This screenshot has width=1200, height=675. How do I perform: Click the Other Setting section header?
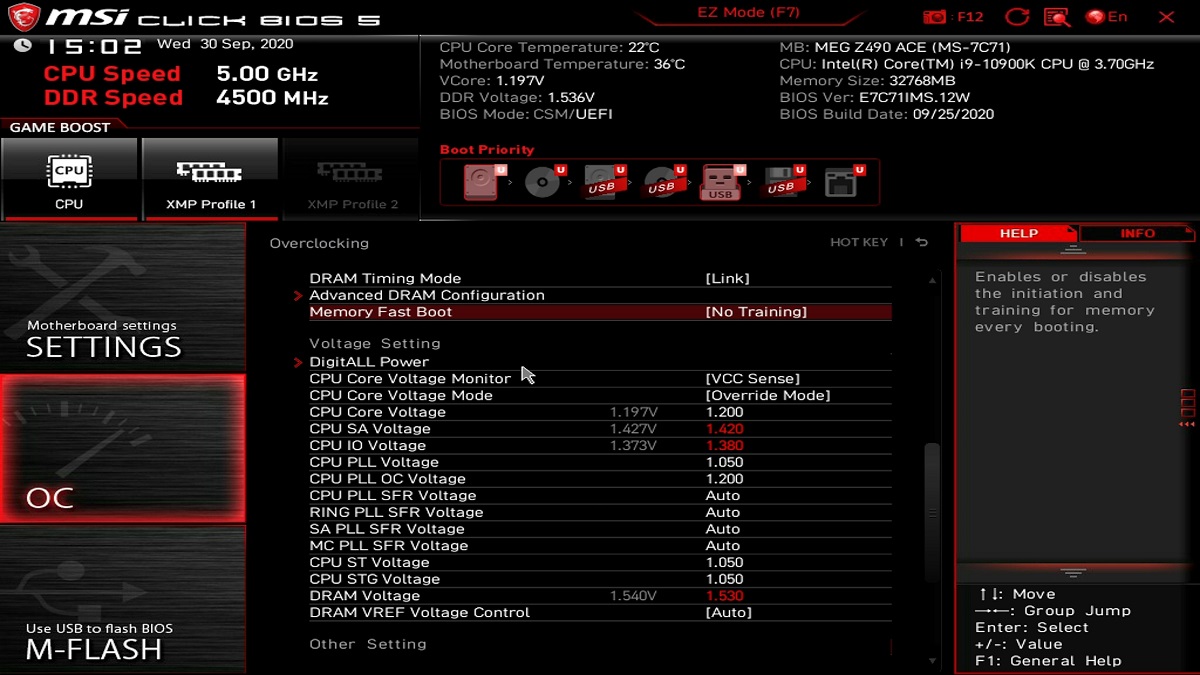(368, 644)
